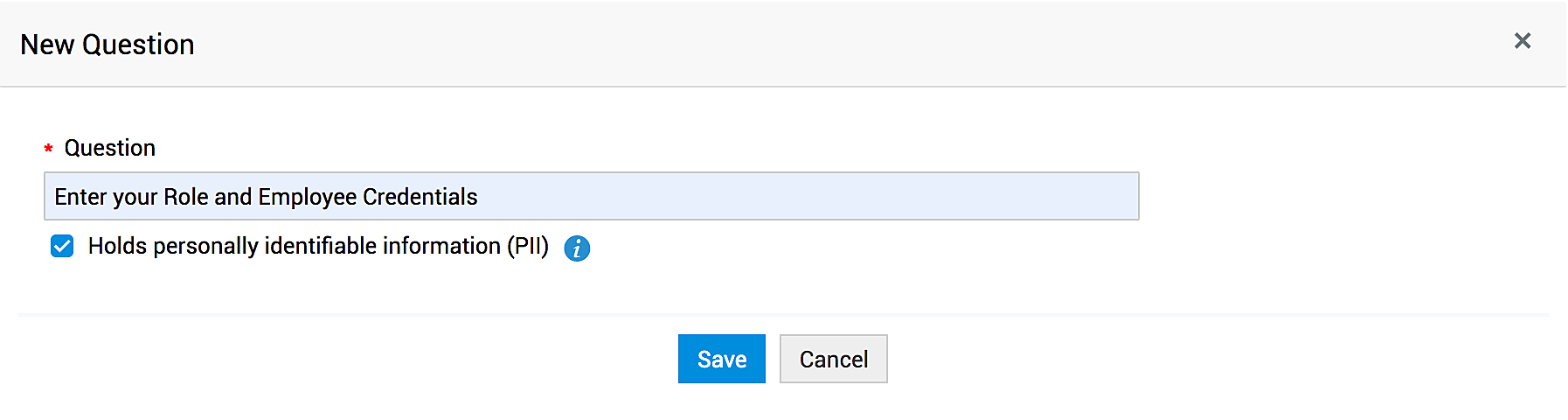Toggle the checkmark box beside PII text

pos(62,247)
